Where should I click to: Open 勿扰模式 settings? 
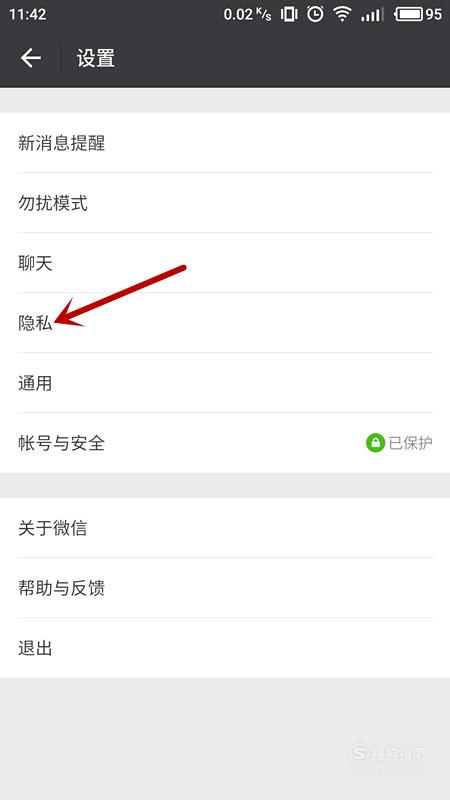tap(225, 203)
